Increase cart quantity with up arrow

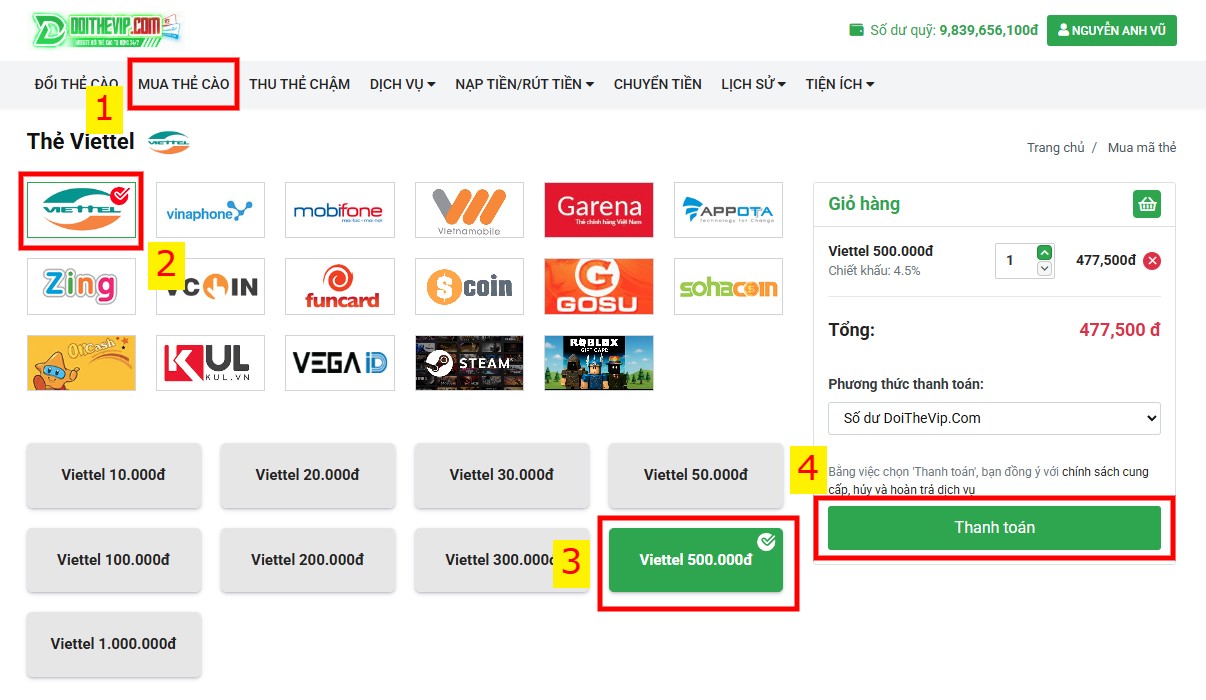(x=1045, y=252)
